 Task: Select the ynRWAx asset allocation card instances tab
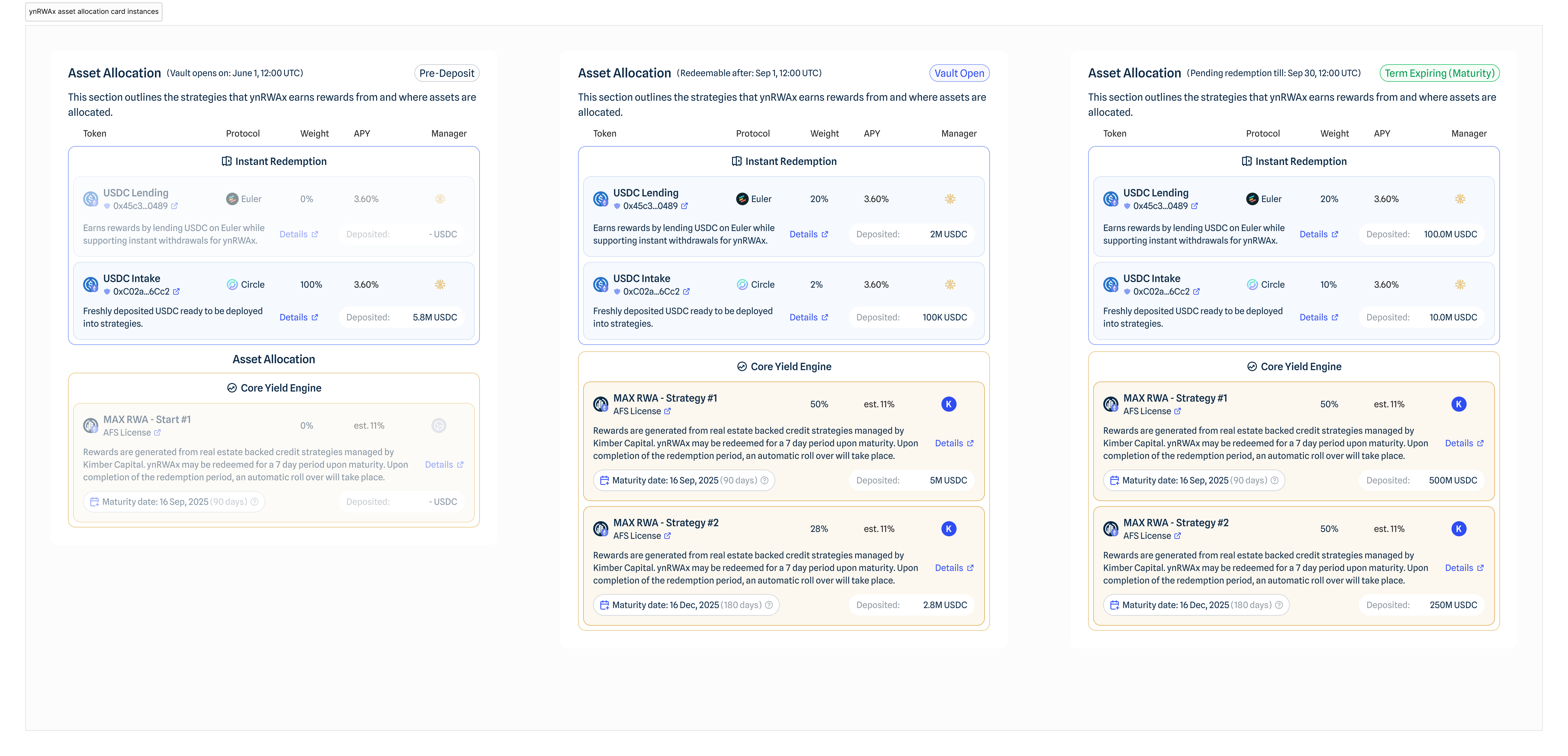[x=94, y=12]
